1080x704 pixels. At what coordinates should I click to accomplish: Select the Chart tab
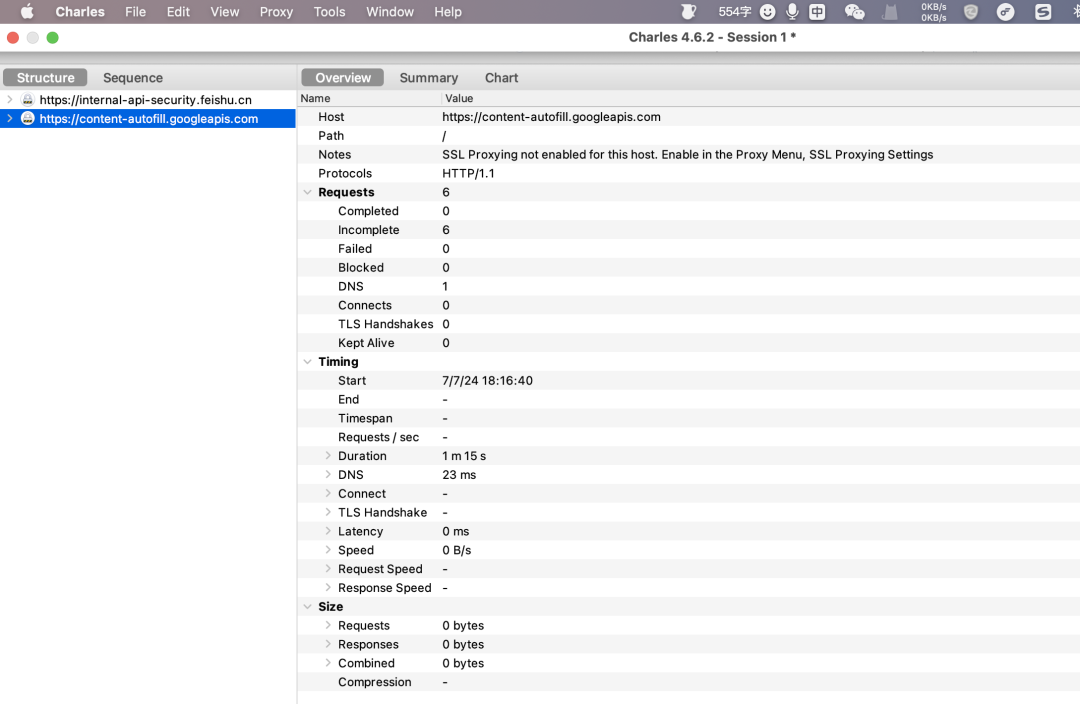point(501,78)
